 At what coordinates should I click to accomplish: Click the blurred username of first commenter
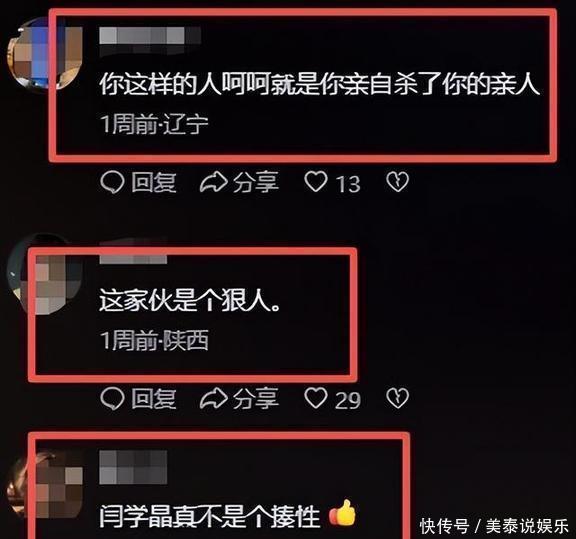coord(150,36)
